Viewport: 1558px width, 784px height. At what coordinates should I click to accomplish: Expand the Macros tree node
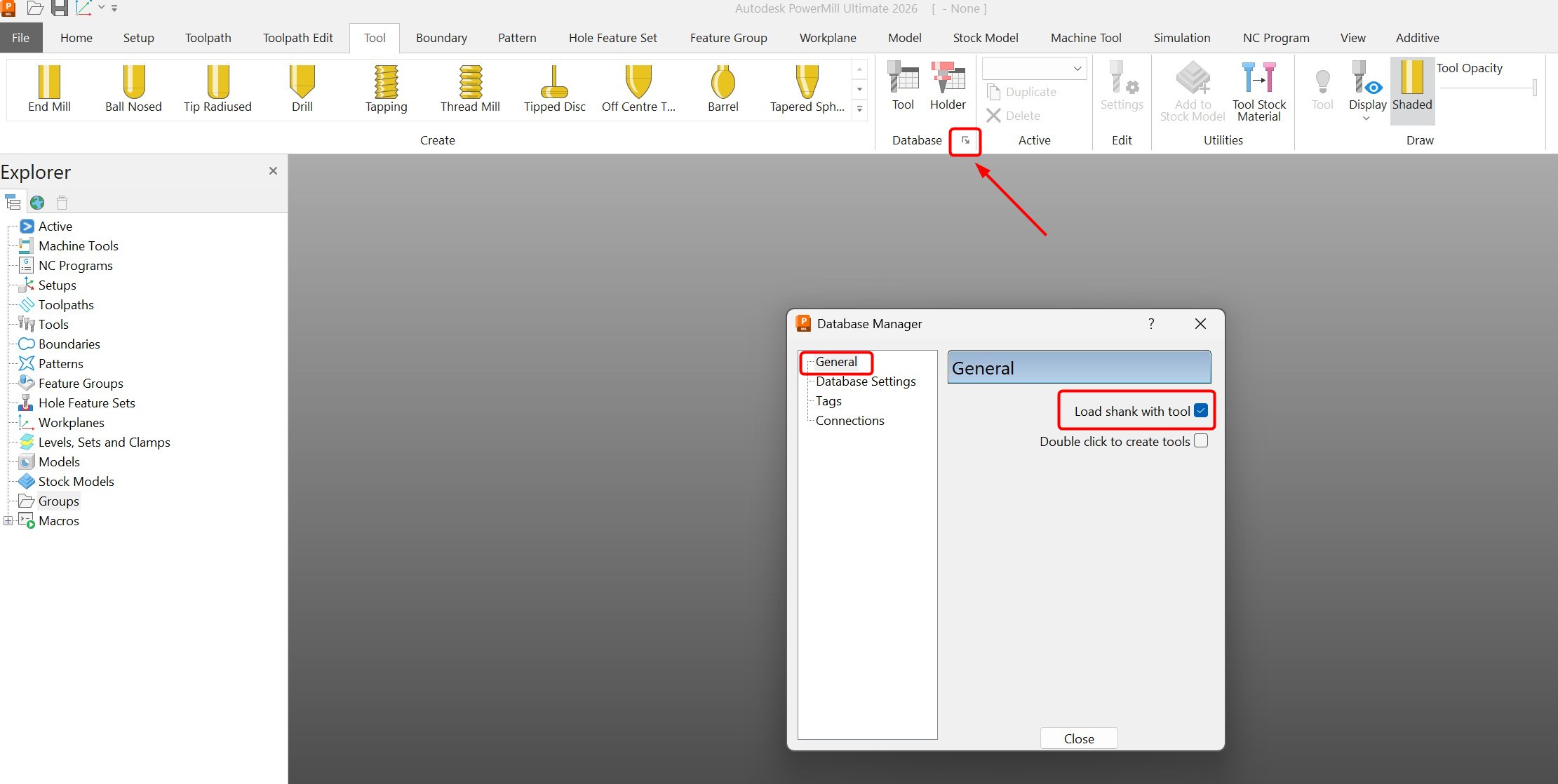(x=8, y=520)
